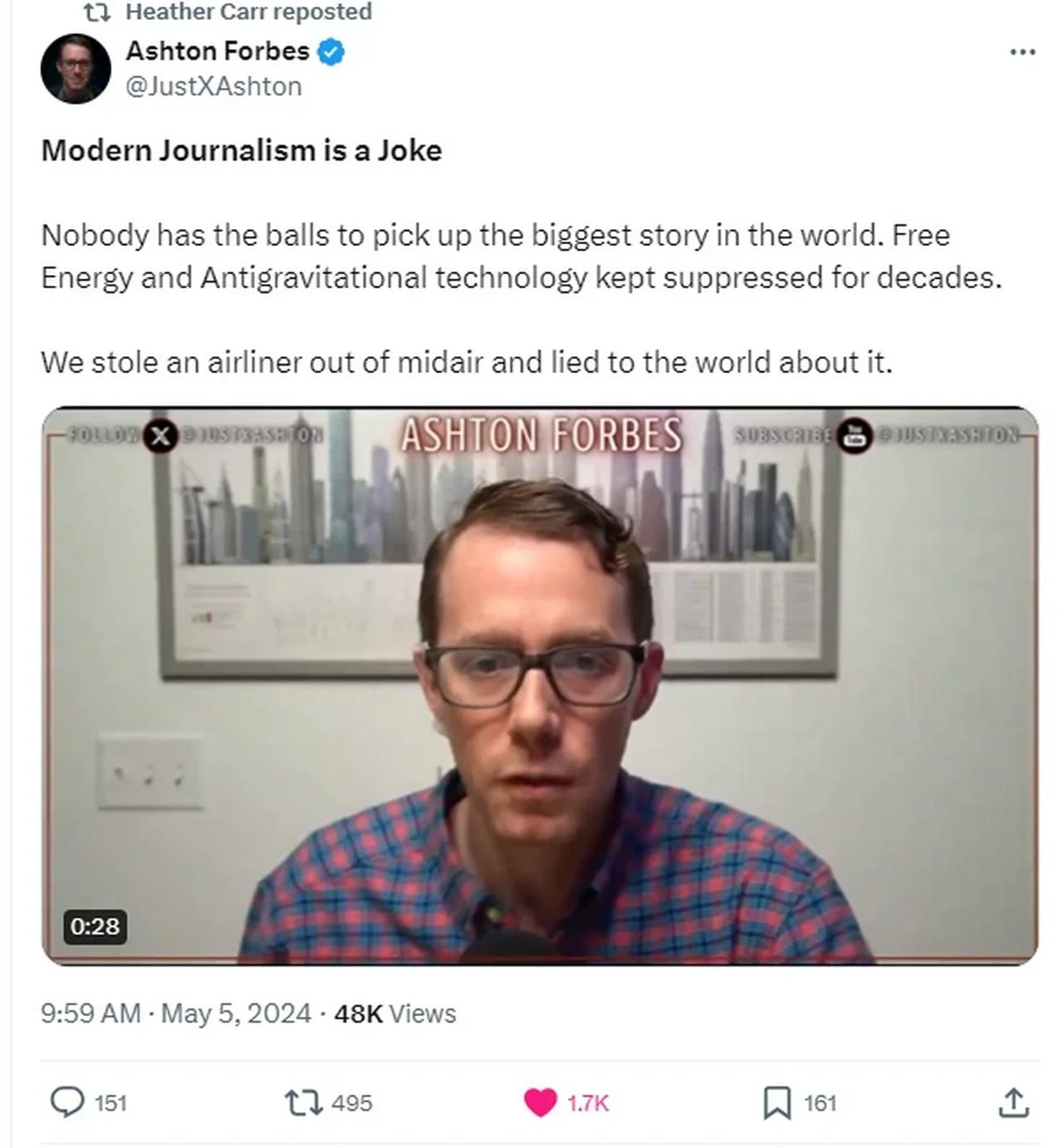Open the 48K Views analytics
Viewport: 1063px width, 1148px height.
pos(394,1013)
